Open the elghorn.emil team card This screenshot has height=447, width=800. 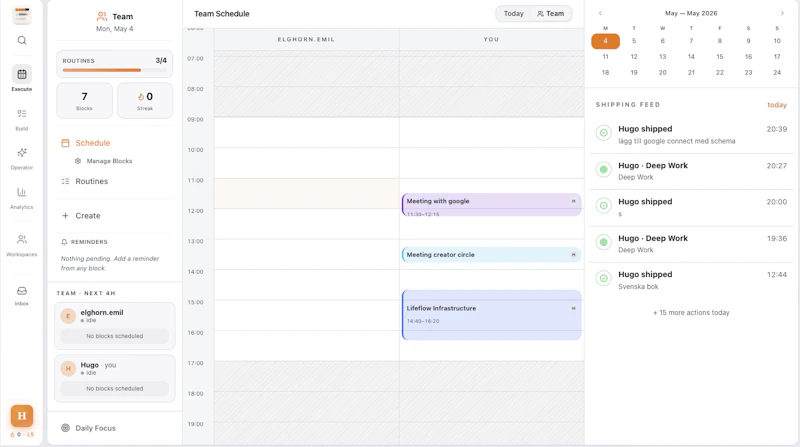(115, 326)
